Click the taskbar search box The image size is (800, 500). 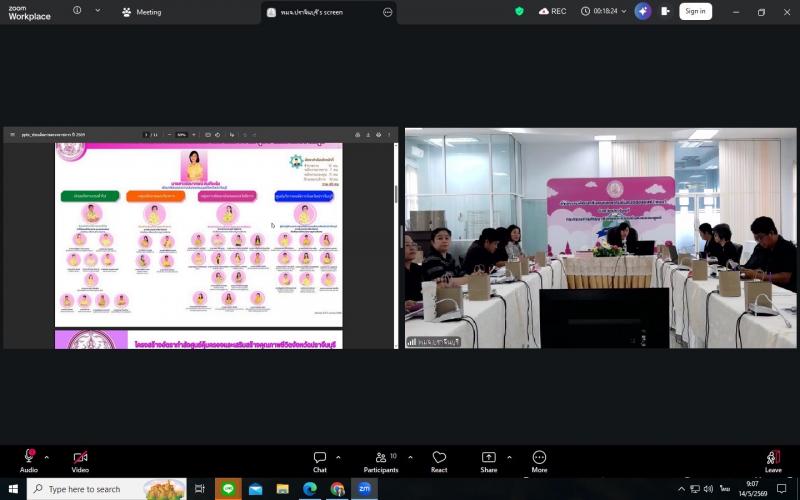pos(107,489)
